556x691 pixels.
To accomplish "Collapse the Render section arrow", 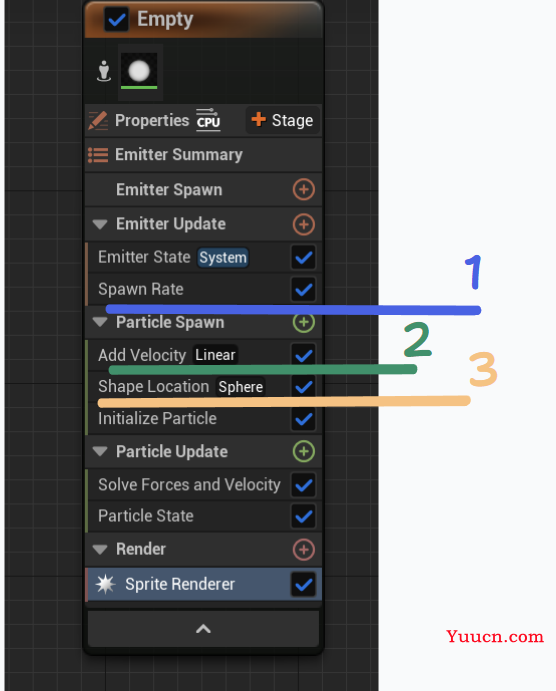I will (100, 550).
